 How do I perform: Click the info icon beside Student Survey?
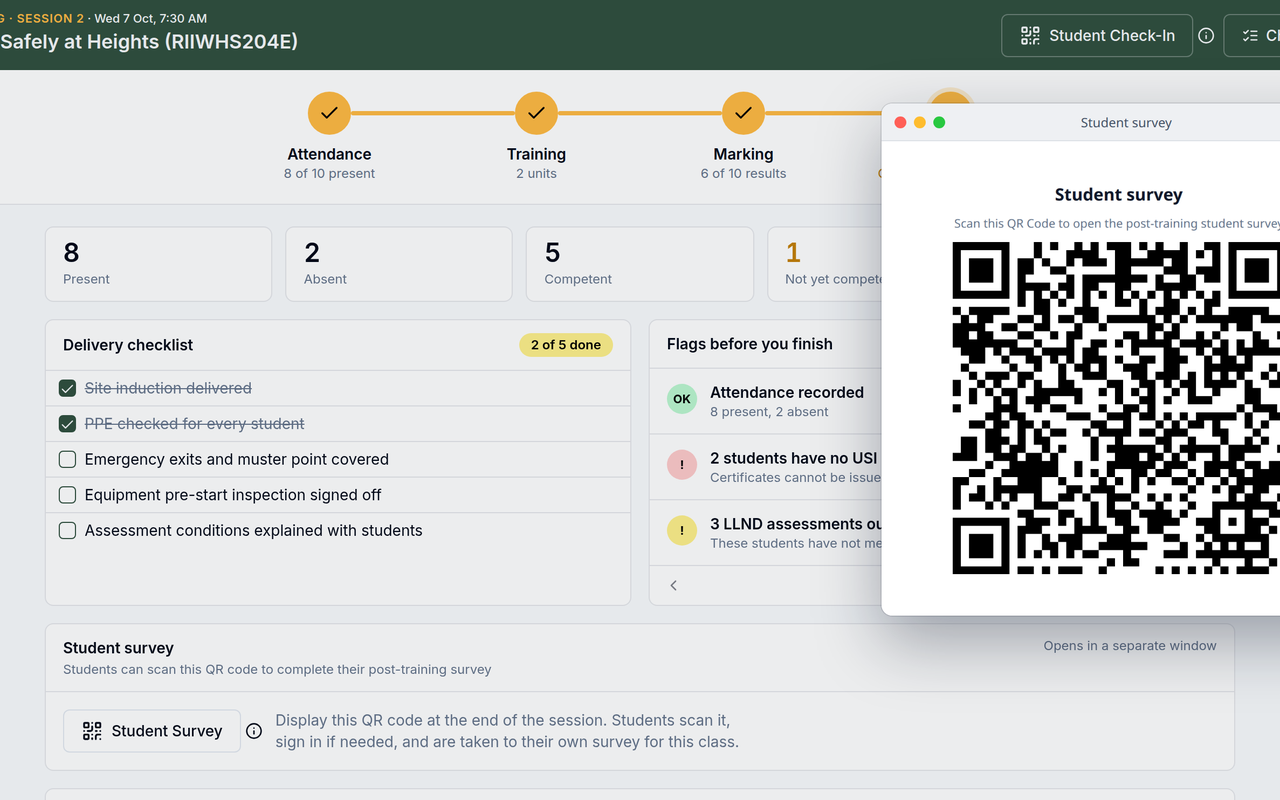(x=254, y=731)
